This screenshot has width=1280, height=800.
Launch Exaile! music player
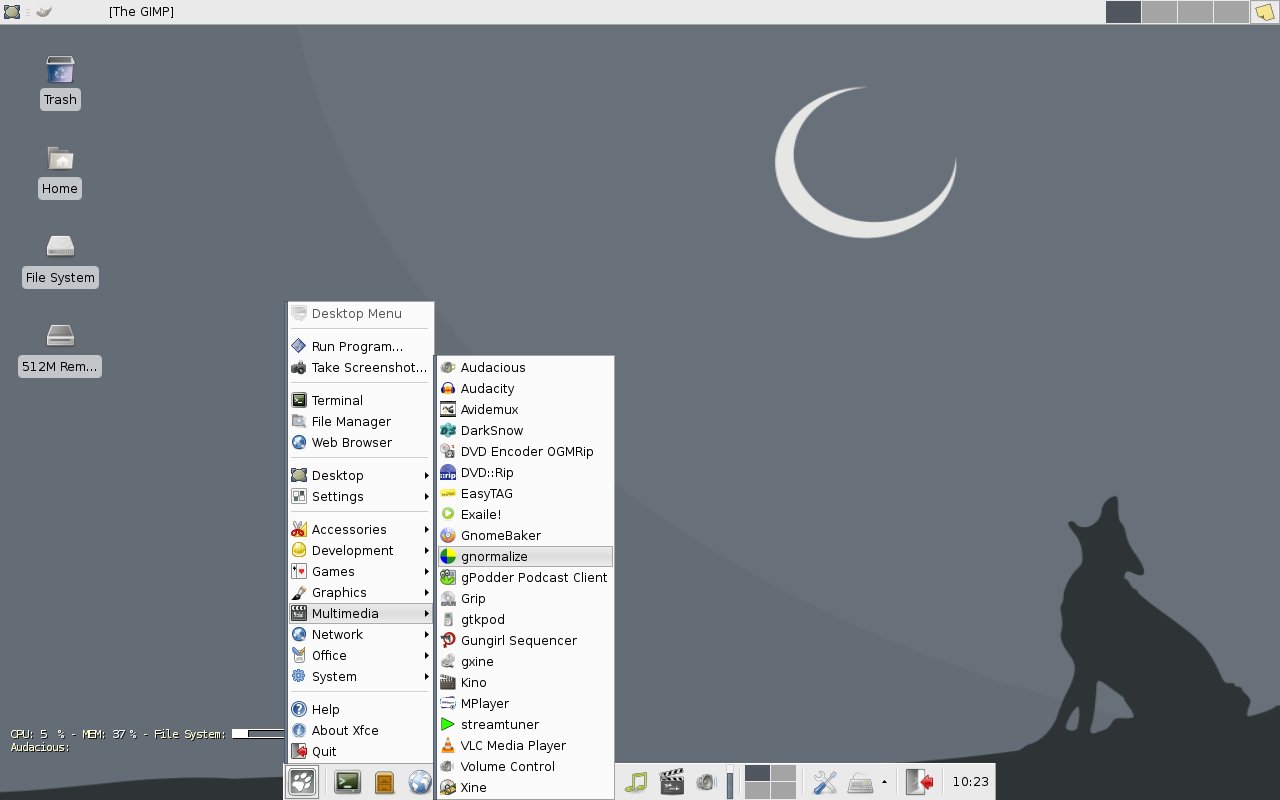[525, 514]
